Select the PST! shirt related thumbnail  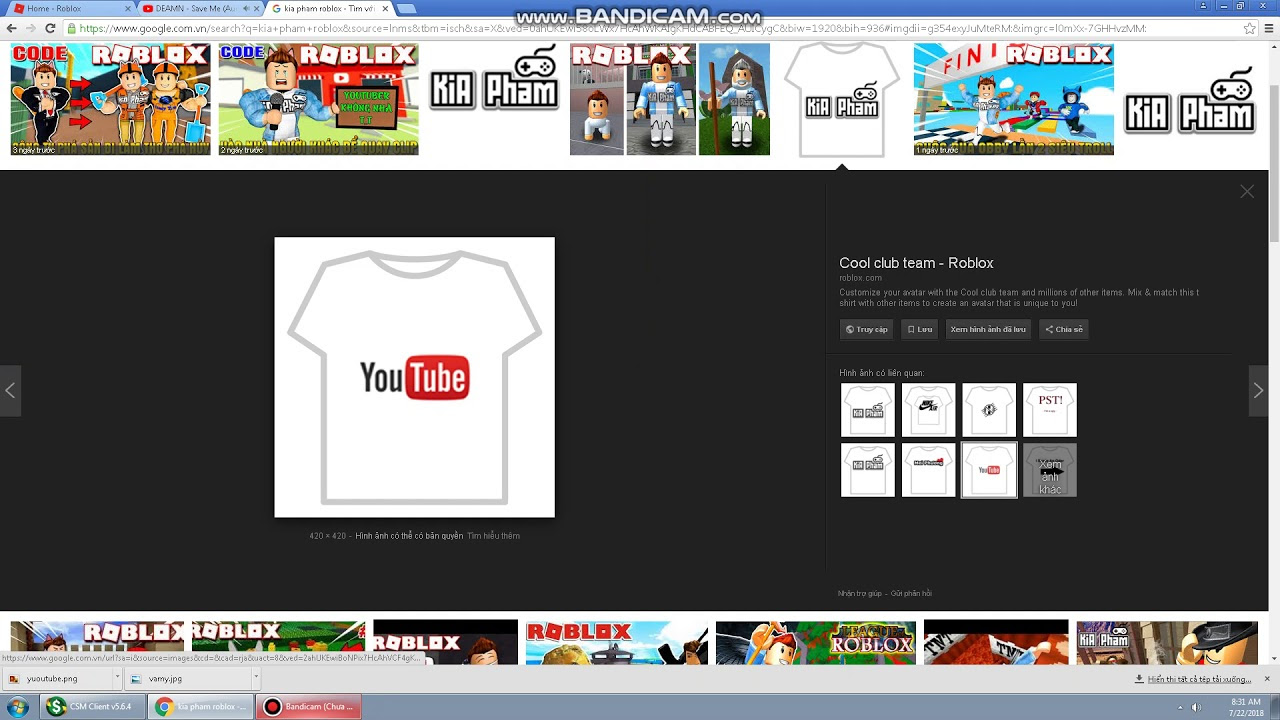point(1050,410)
